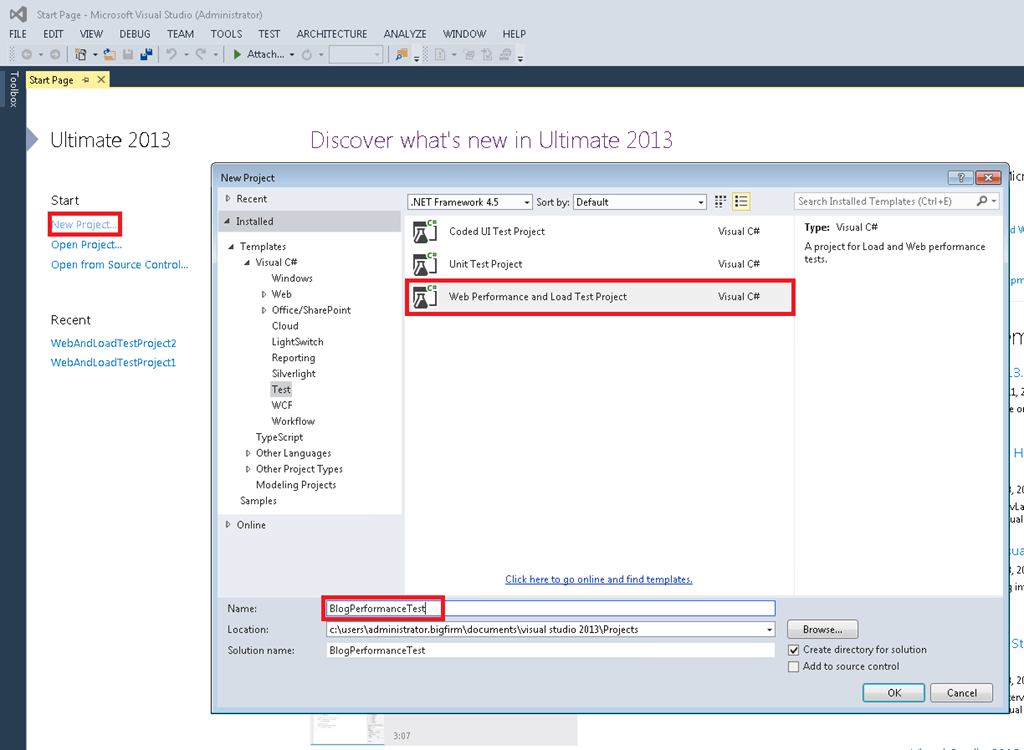Expand Other Project Types node

248,469
